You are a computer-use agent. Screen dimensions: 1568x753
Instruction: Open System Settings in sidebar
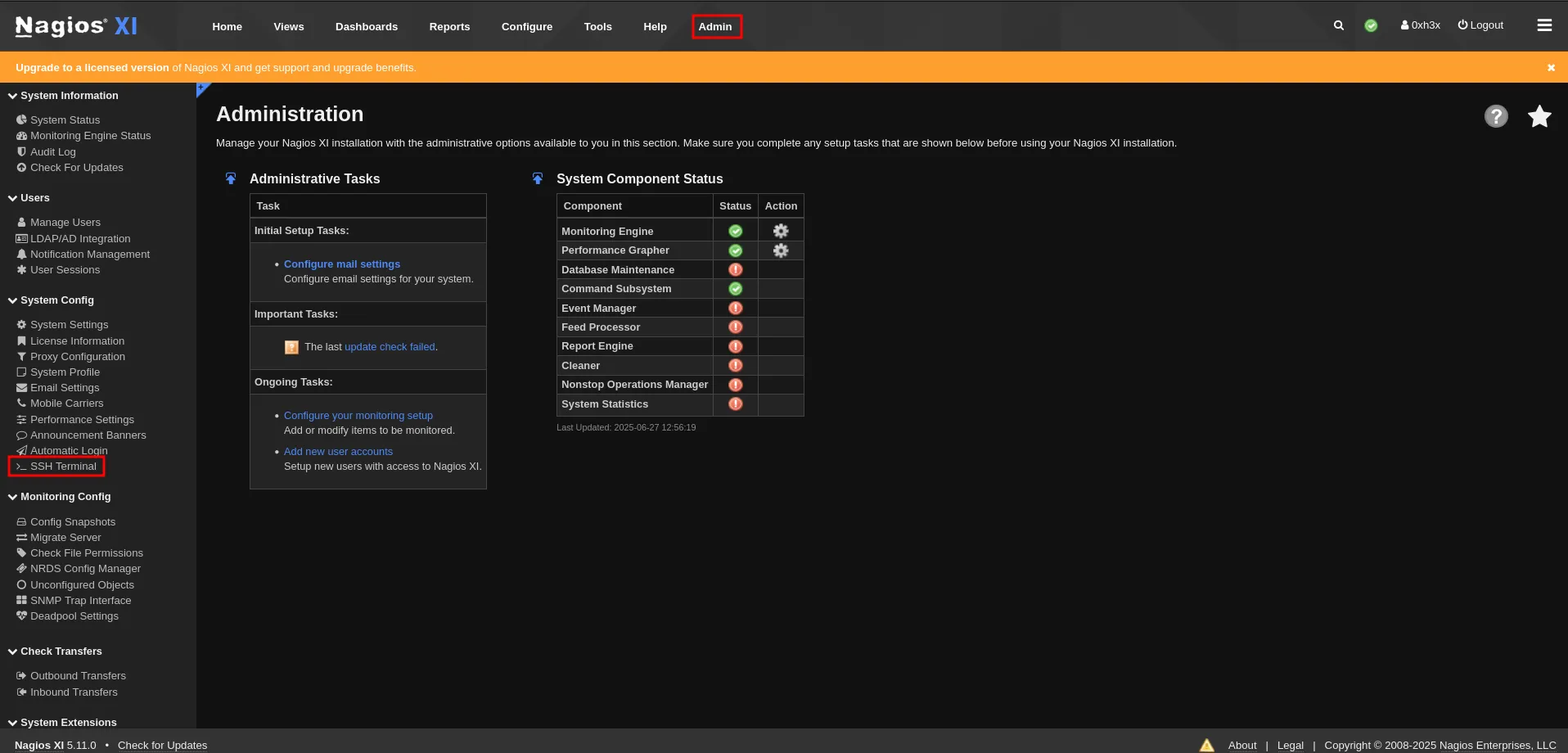(x=62, y=325)
